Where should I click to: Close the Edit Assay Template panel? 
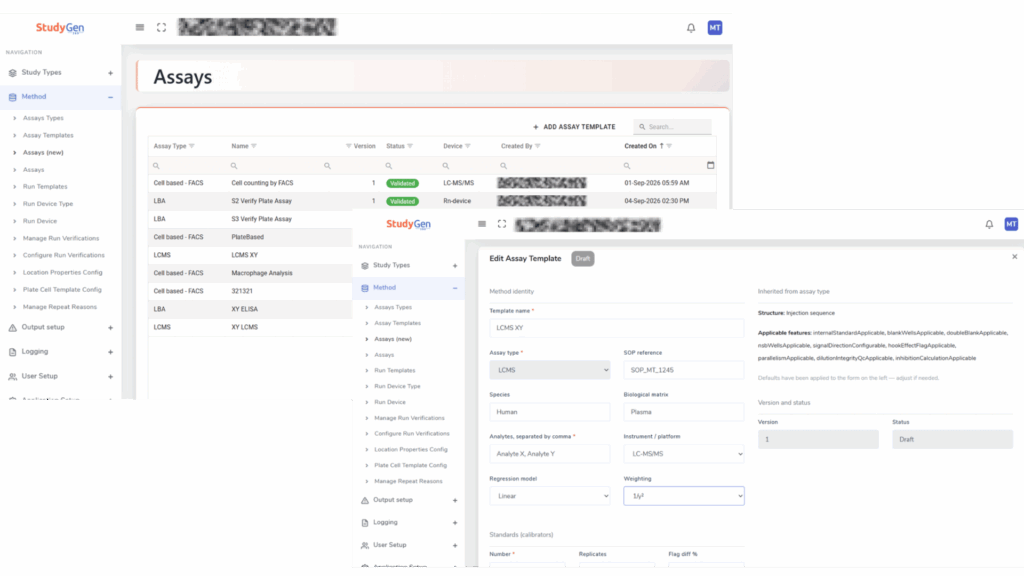pyautogui.click(x=1015, y=257)
